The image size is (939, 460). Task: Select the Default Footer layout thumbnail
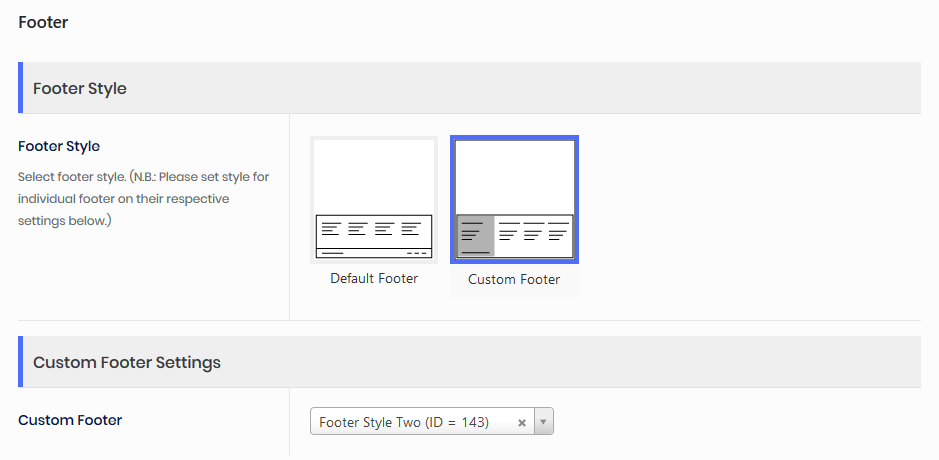coord(374,200)
